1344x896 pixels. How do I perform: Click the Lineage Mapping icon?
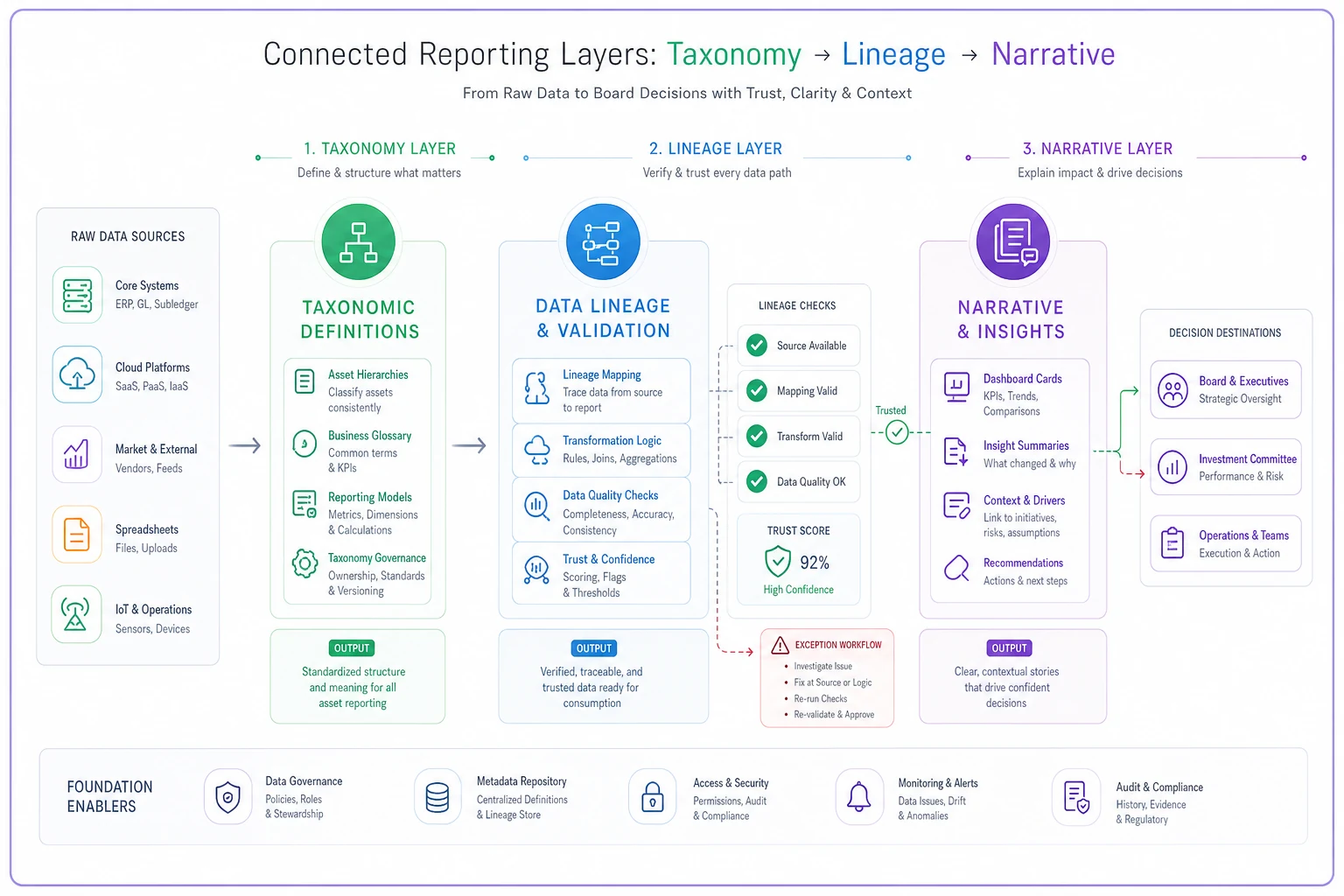point(536,388)
